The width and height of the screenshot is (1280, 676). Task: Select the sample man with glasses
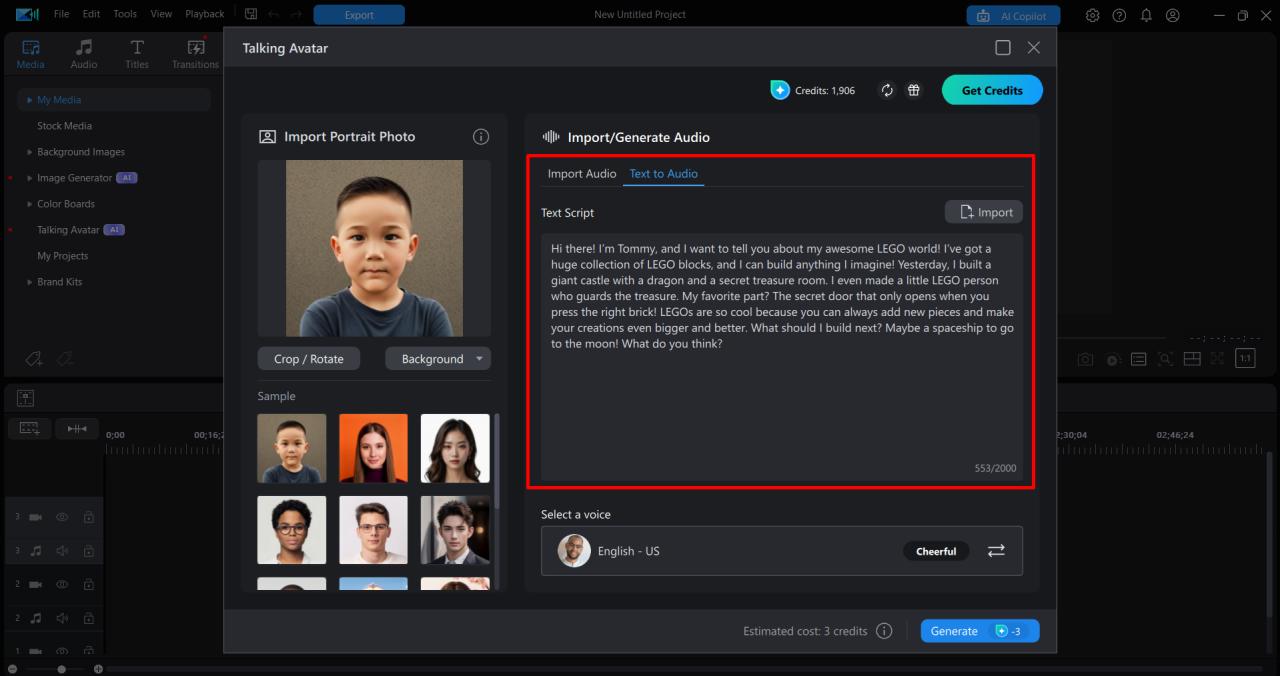click(x=373, y=530)
